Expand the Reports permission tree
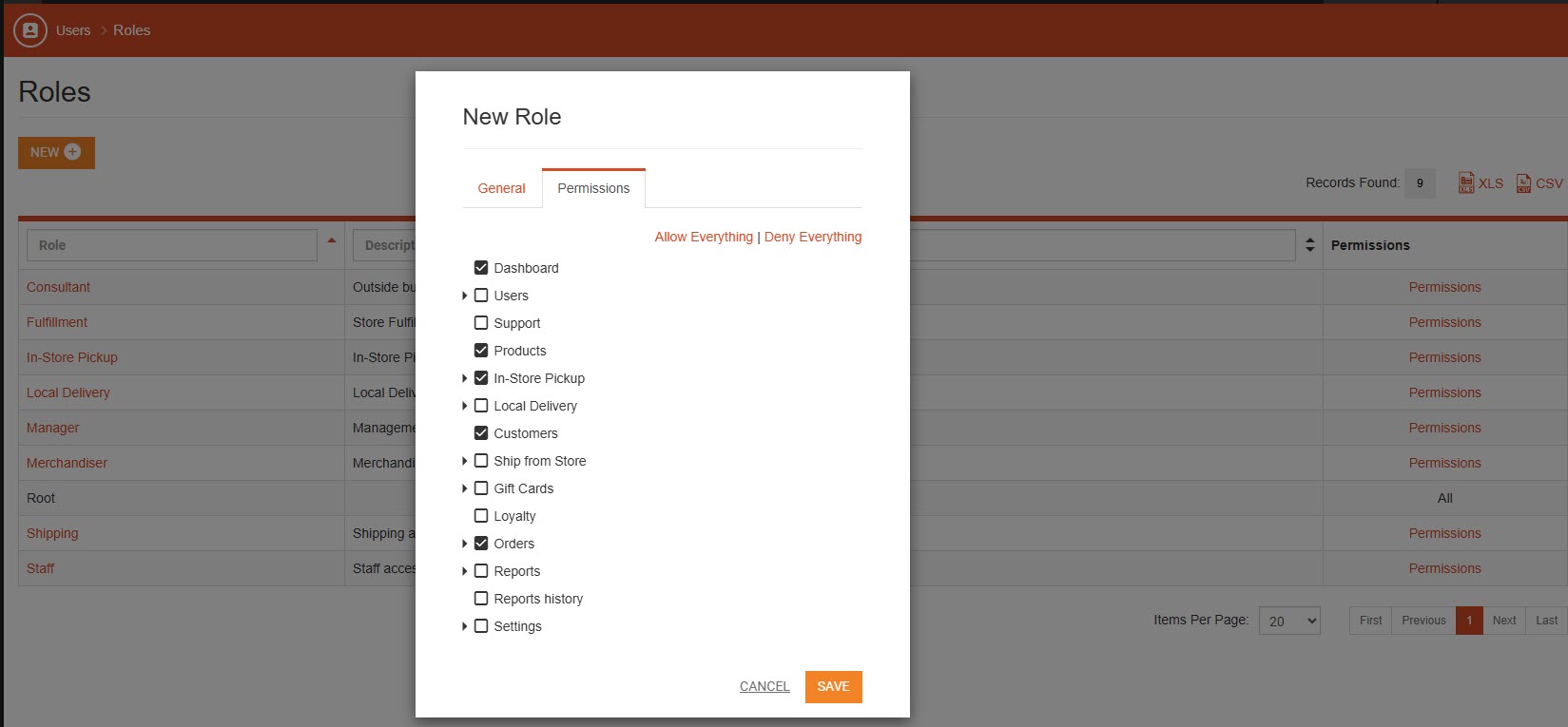Viewport: 1568px width, 727px height. [465, 571]
